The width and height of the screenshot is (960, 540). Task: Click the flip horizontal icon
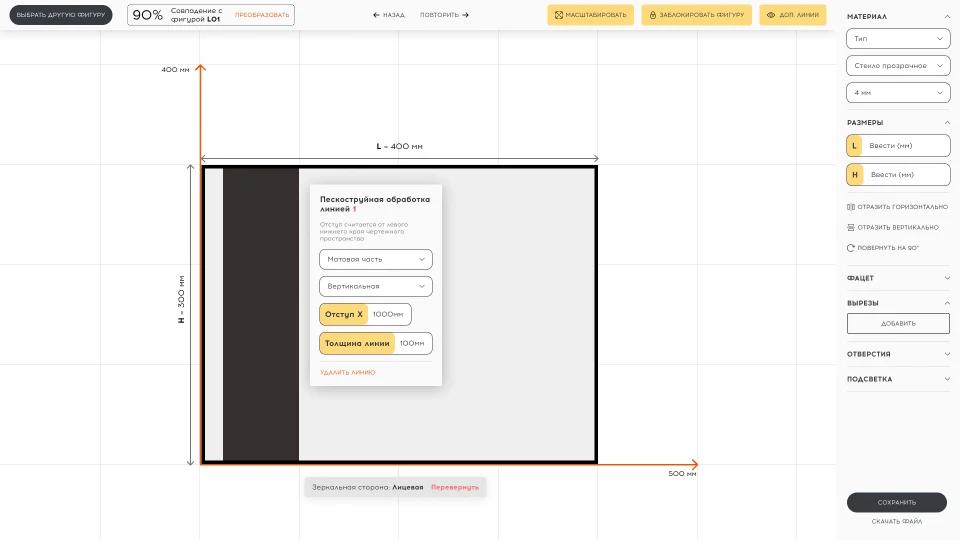(x=850, y=207)
